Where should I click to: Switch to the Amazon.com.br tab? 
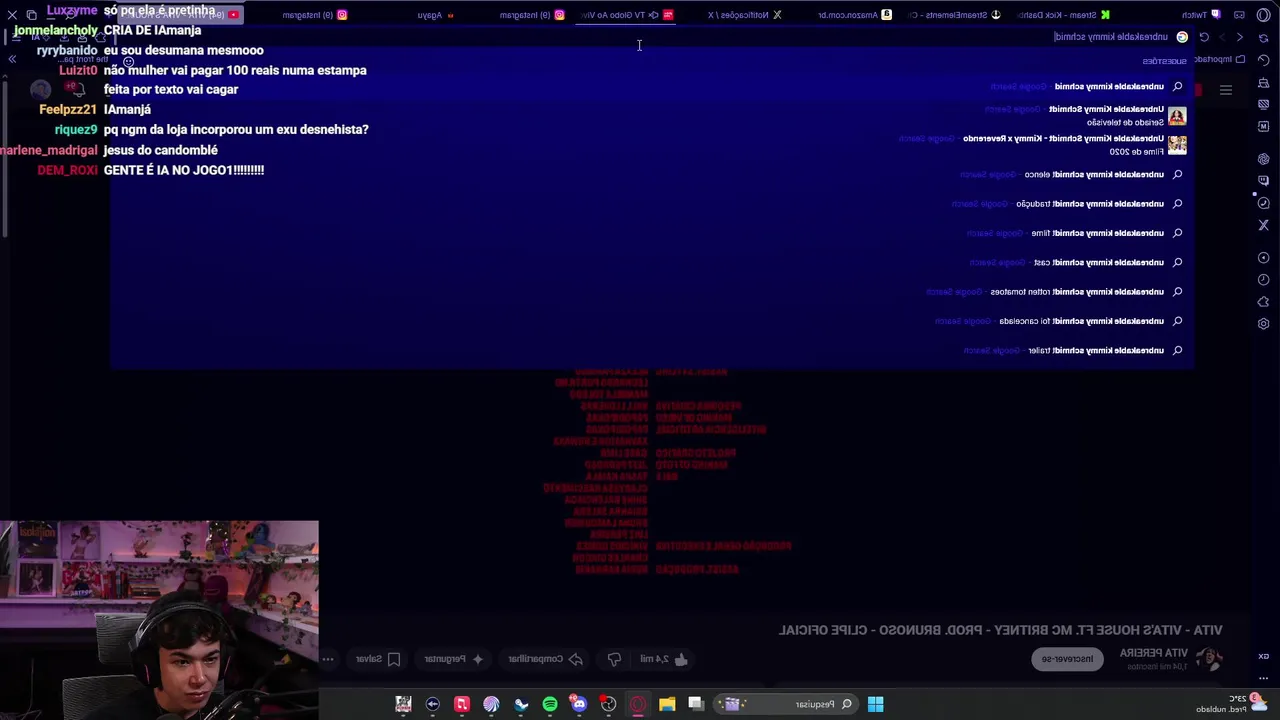(x=855, y=15)
